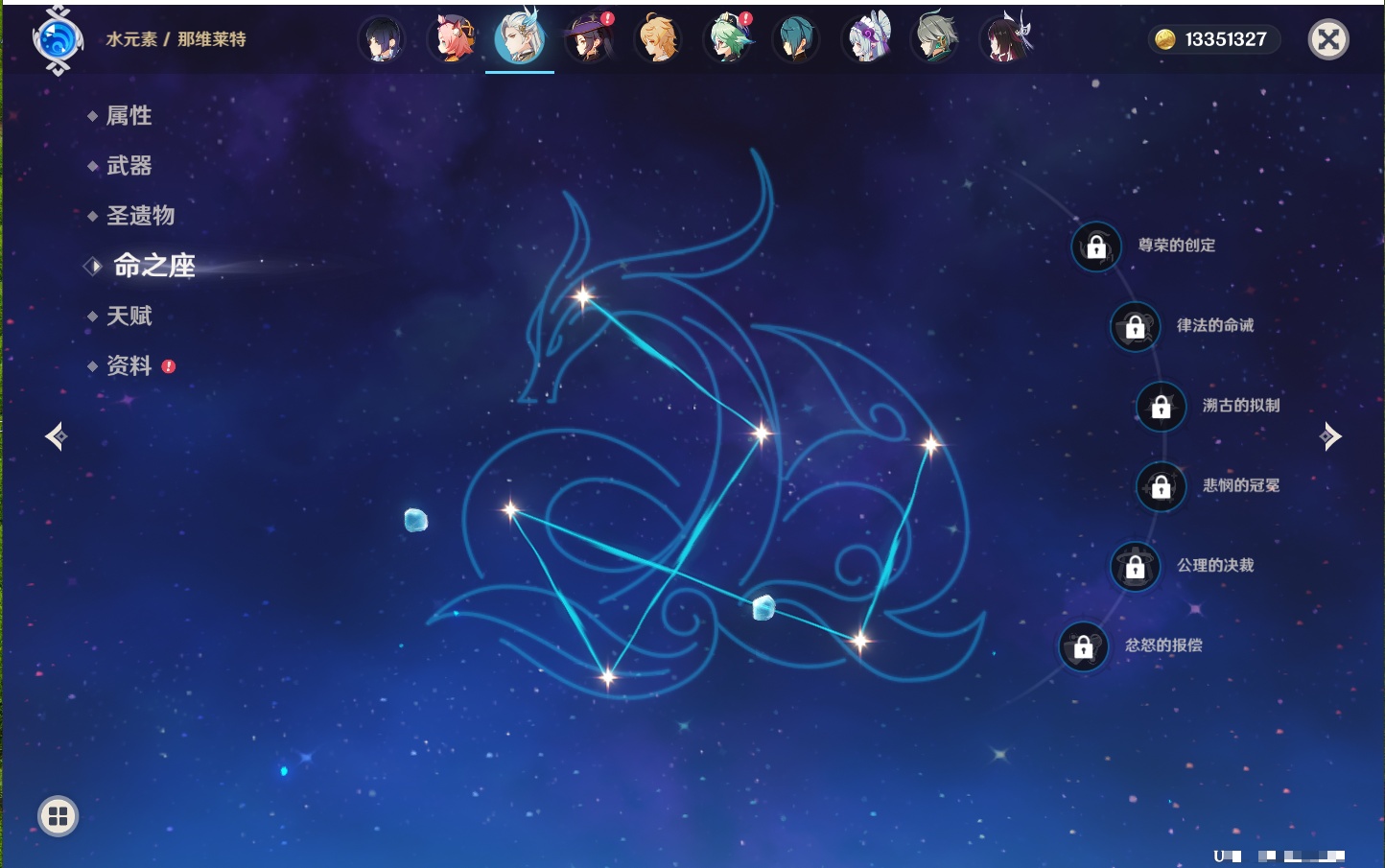1385x868 pixels.
Task: Choose the green-haired Sucrose avatar with glasses
Action: click(729, 39)
